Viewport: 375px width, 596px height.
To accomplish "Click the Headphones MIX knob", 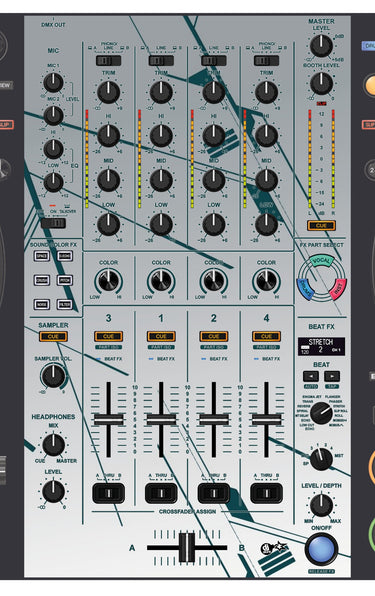I will coord(53,445).
